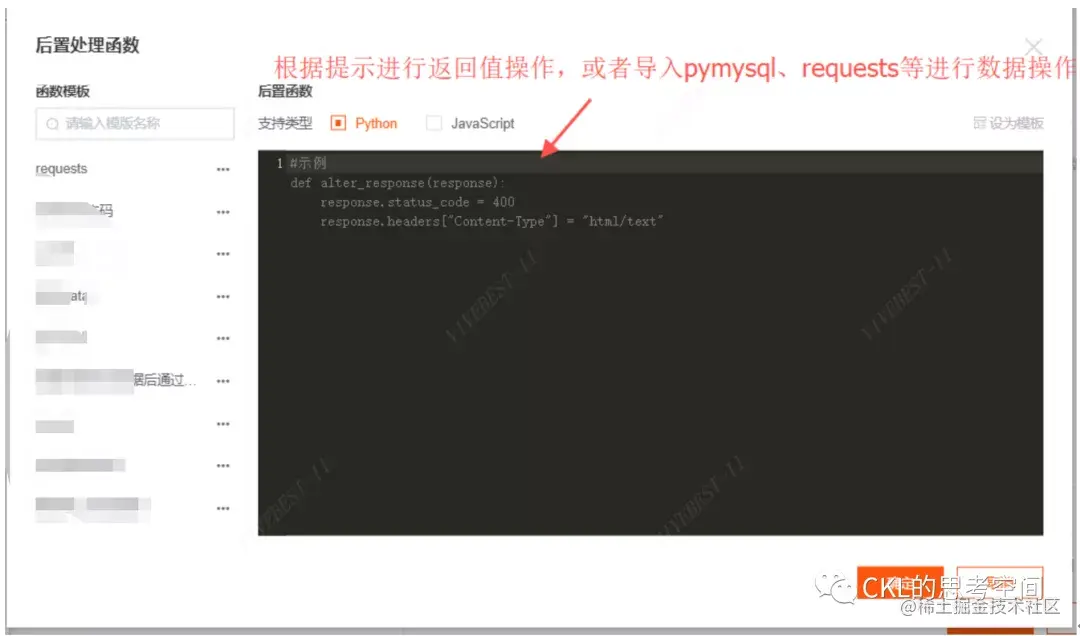Click the search magnifier icon in template search
This screenshot has height=636, width=1080.
(52, 124)
